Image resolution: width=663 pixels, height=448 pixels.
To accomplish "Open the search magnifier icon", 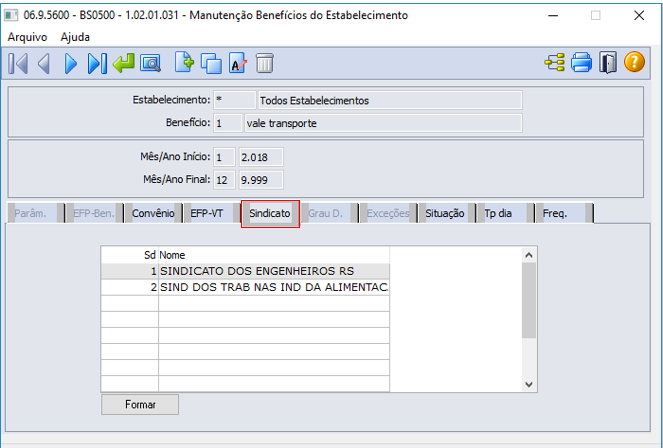I will (151, 64).
